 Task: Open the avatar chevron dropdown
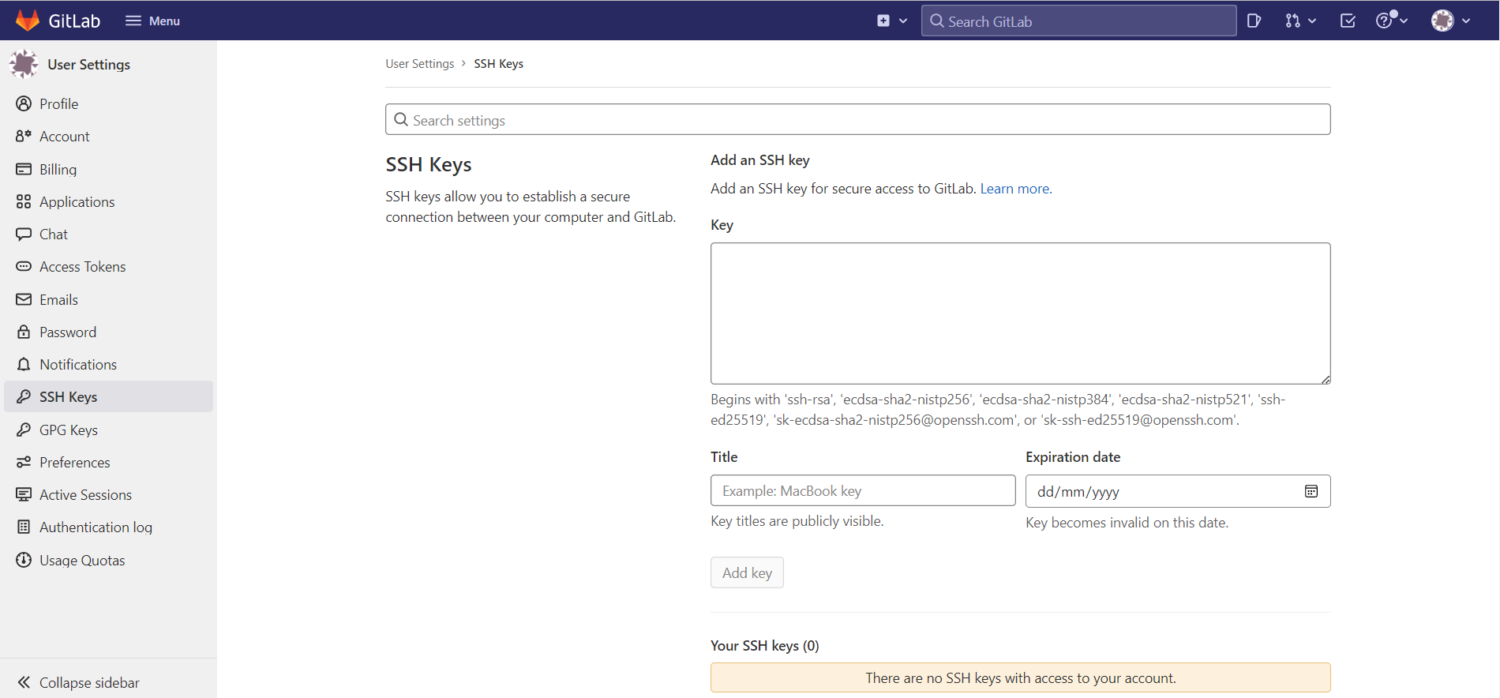click(x=1466, y=20)
